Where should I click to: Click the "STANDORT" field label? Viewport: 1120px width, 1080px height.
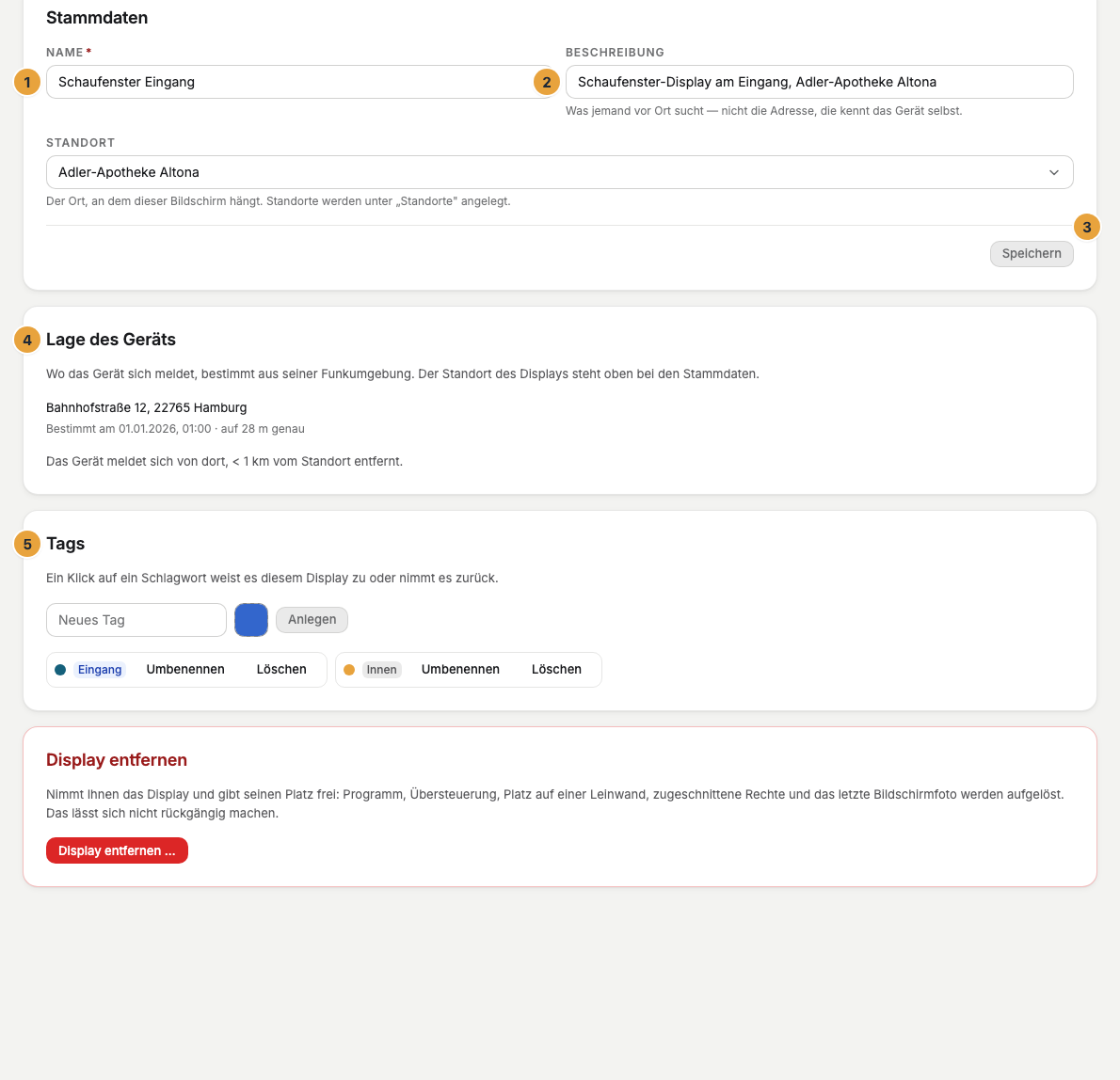(81, 143)
